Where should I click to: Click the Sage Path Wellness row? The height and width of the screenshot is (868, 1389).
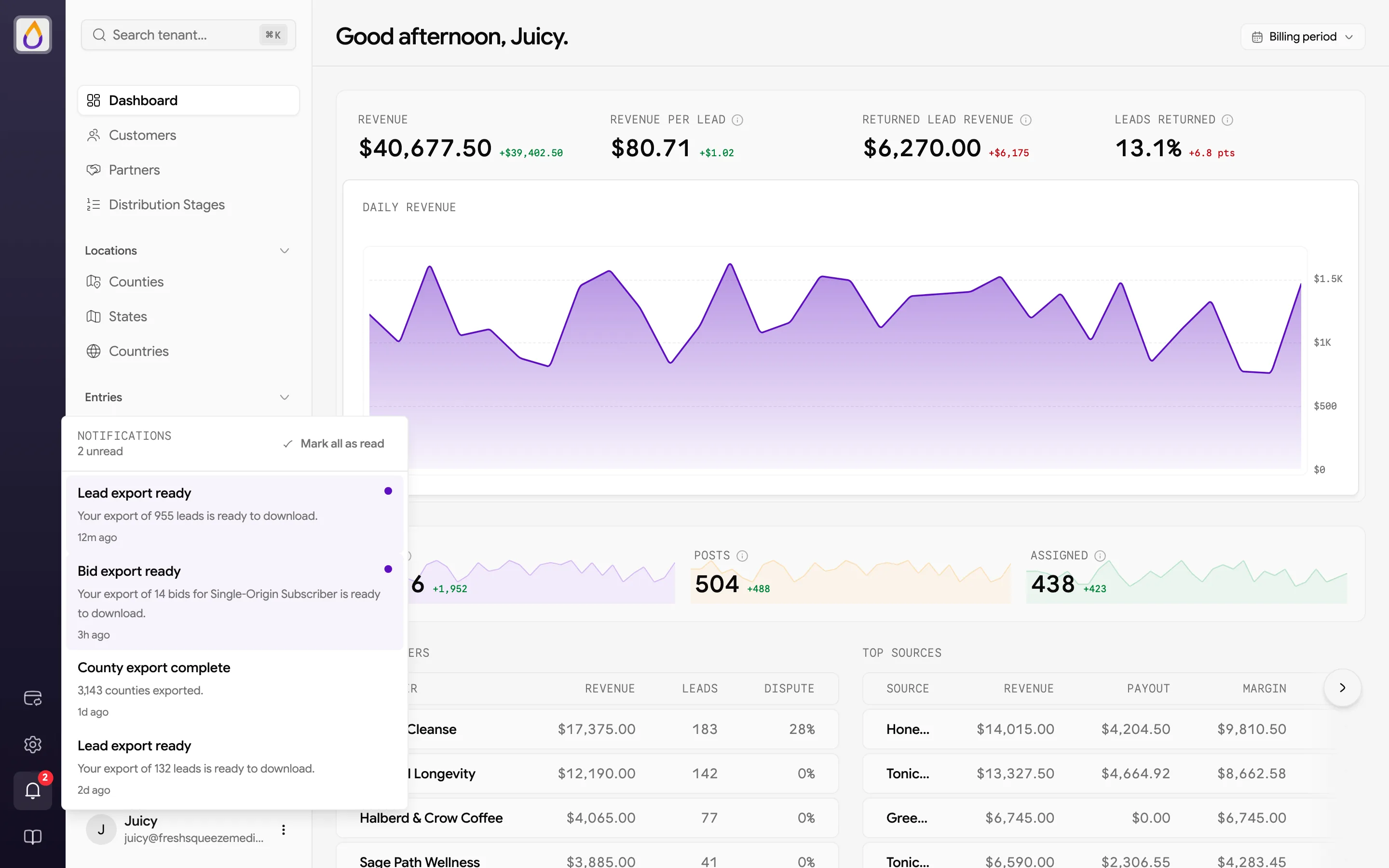(587, 855)
